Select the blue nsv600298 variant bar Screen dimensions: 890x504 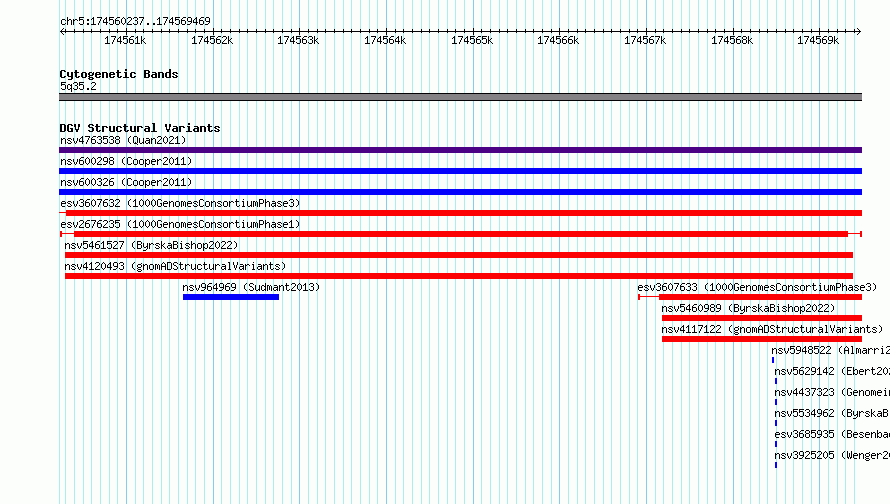(x=460, y=171)
